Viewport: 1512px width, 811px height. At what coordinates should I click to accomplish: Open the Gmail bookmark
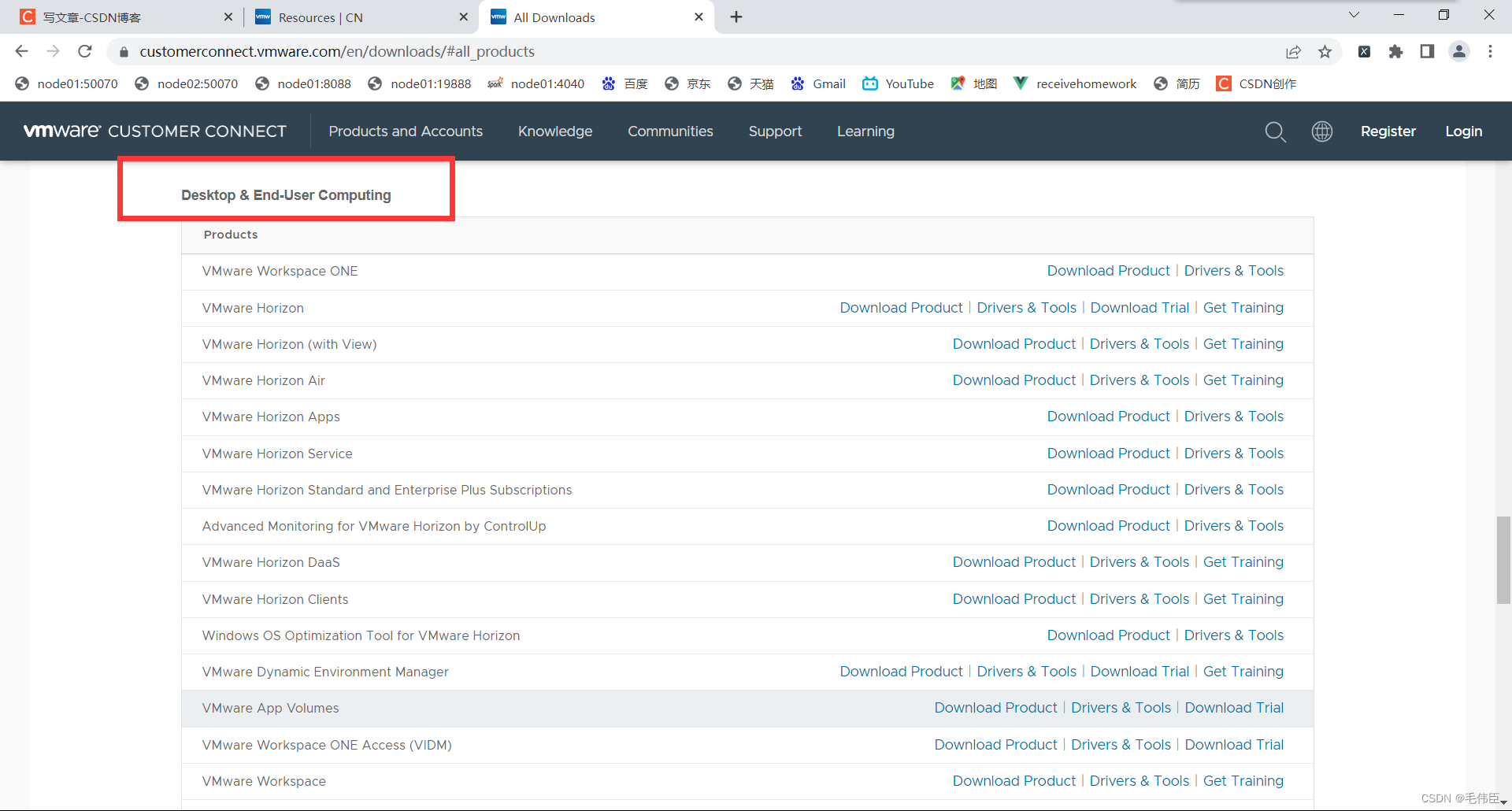pos(818,83)
